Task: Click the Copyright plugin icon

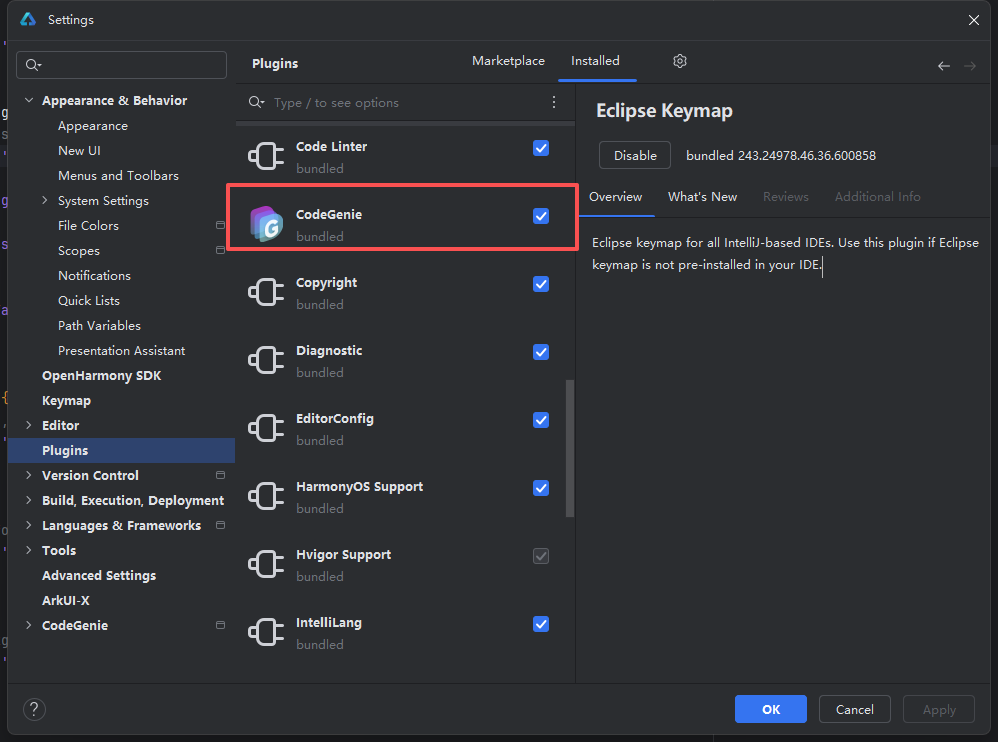Action: 266,292
